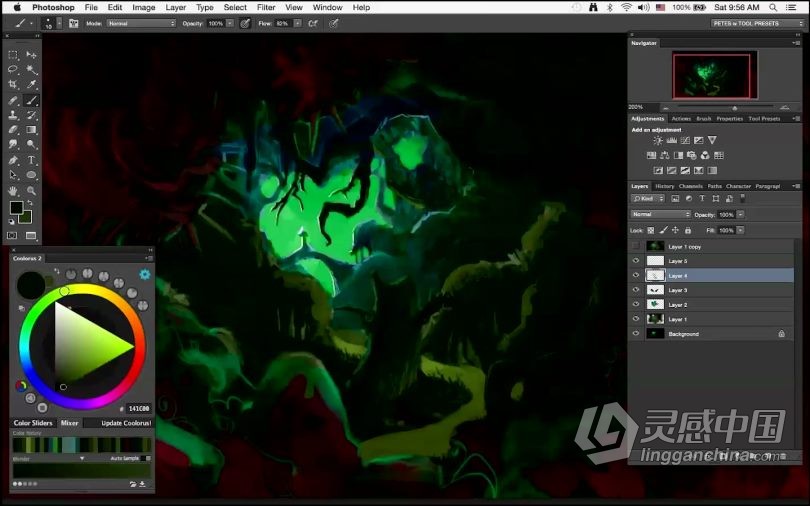
Task: Click the Update Coolorus! button
Action: click(126, 423)
